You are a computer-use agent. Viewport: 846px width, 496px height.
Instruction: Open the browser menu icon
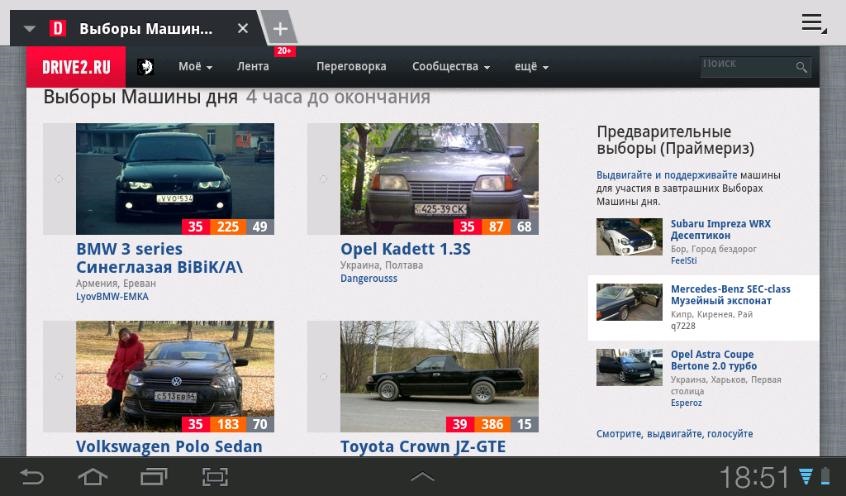click(814, 24)
